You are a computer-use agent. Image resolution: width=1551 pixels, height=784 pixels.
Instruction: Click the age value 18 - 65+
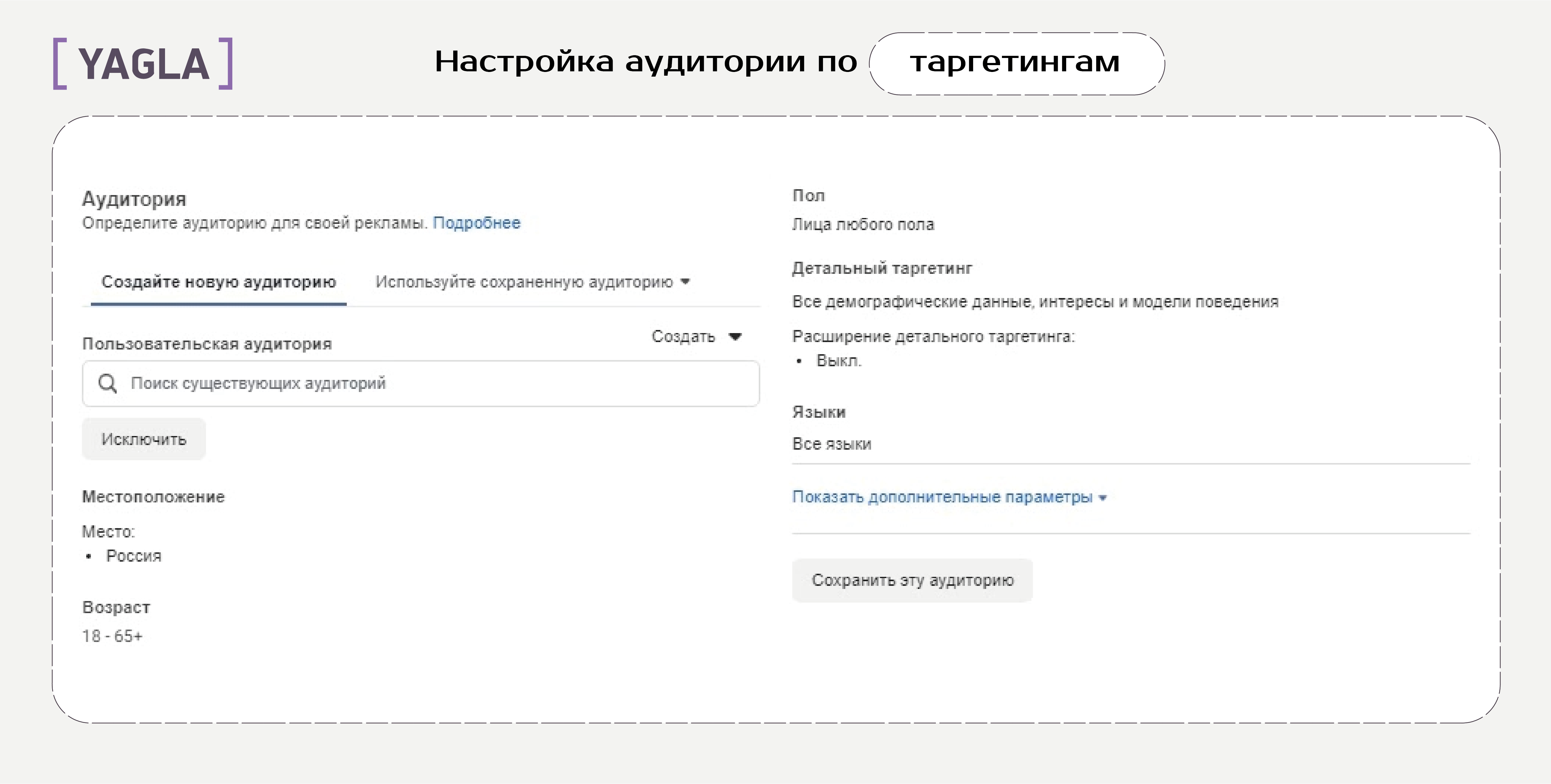click(113, 636)
